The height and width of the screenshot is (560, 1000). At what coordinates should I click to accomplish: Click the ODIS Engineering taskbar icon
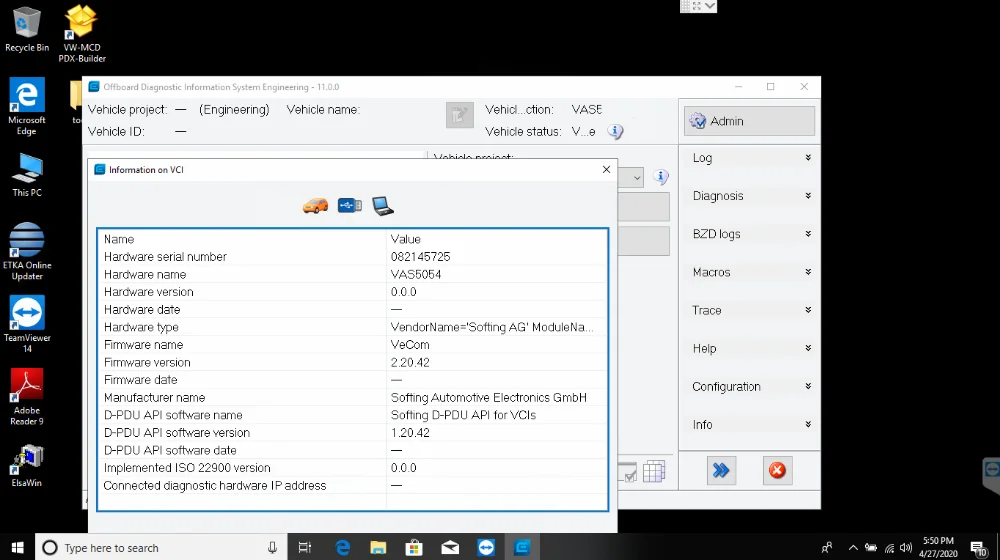click(x=522, y=548)
